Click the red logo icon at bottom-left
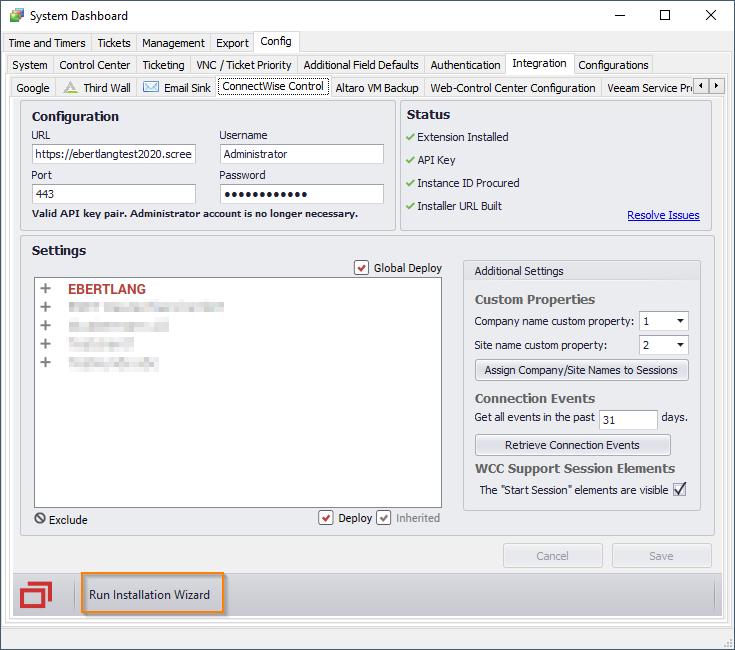 coord(35,594)
